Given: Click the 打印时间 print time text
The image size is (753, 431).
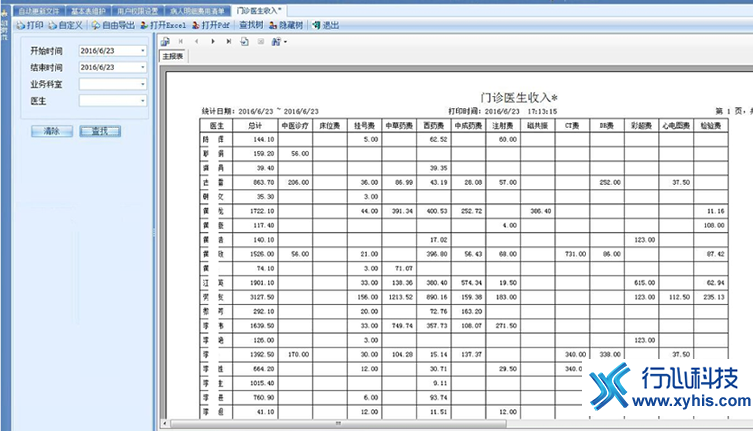Looking at the screenshot, I should pos(503,111).
